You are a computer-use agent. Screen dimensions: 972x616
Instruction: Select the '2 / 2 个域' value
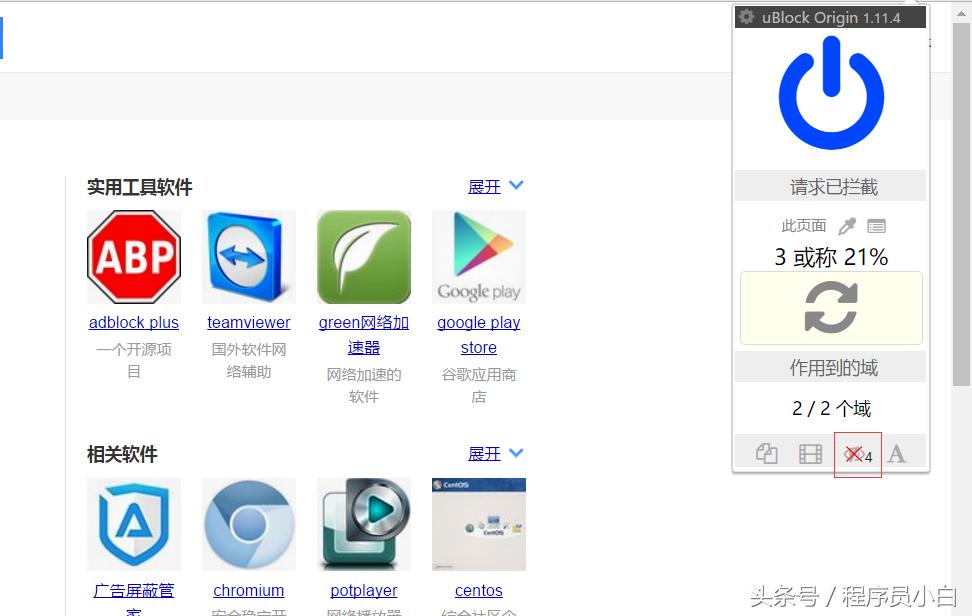pyautogui.click(x=831, y=408)
